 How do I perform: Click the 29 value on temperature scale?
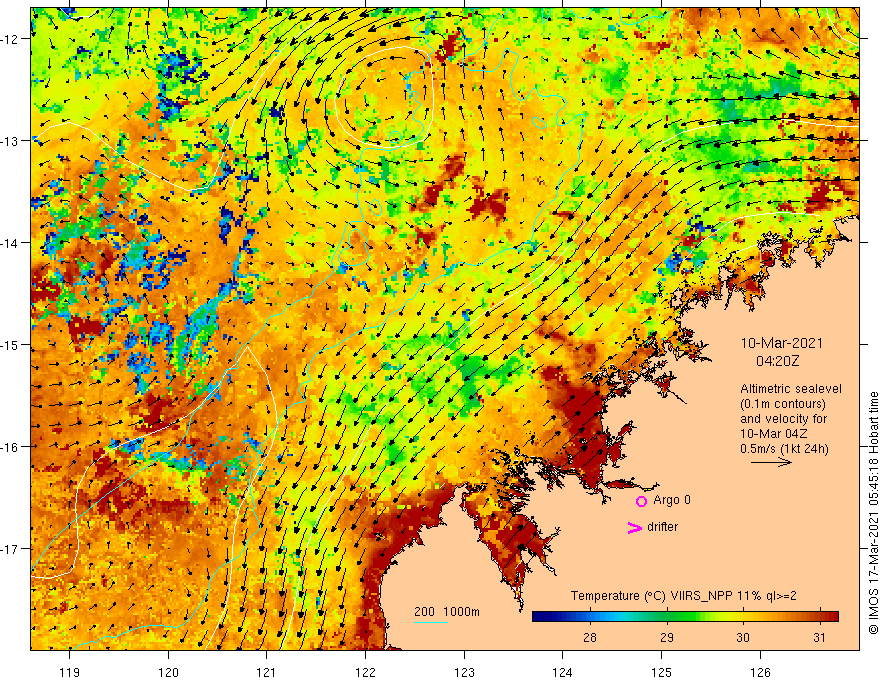click(x=666, y=637)
